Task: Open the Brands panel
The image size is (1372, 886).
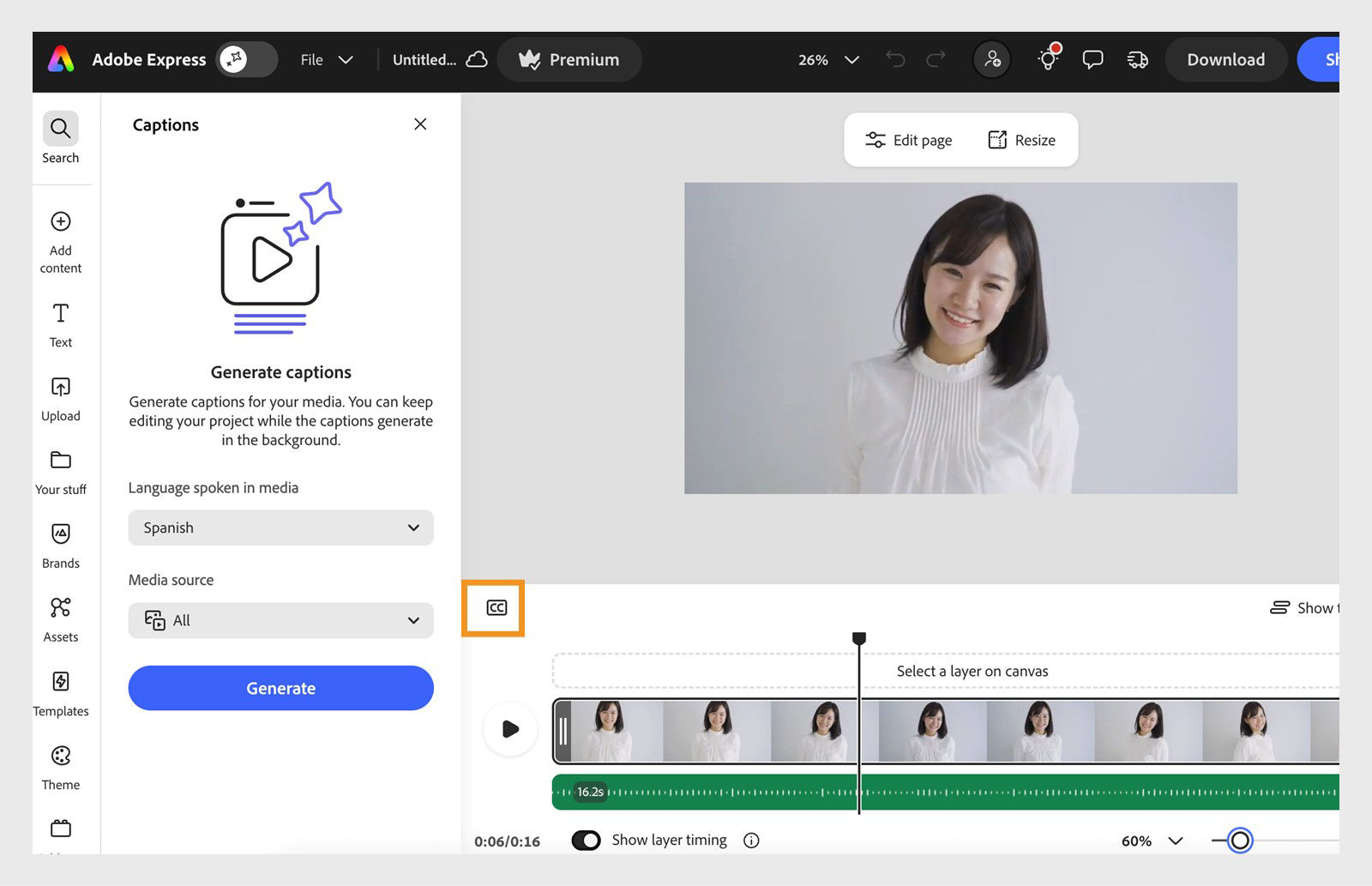Action: click(60, 545)
